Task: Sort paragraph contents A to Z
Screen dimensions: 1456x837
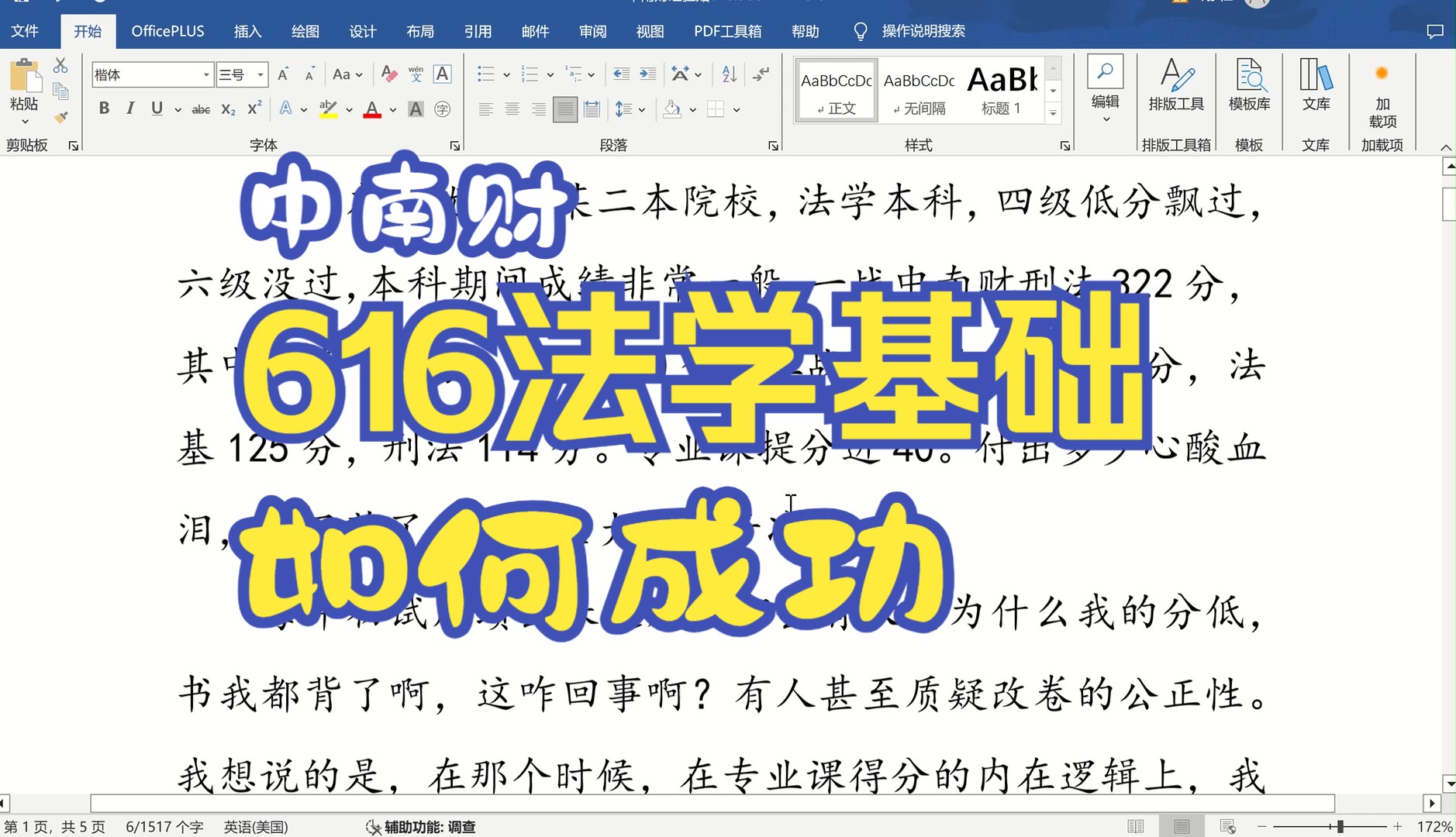Action: point(729,74)
